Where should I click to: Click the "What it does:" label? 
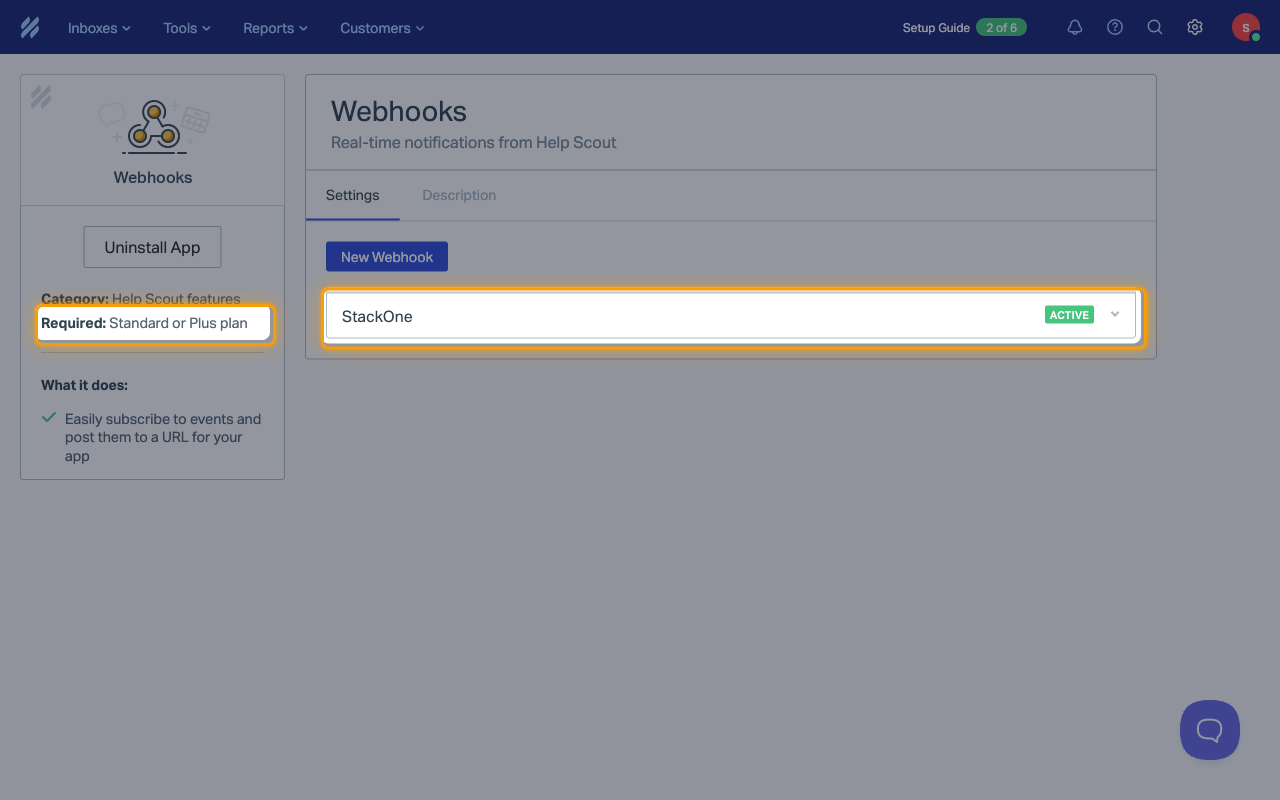tap(84, 385)
